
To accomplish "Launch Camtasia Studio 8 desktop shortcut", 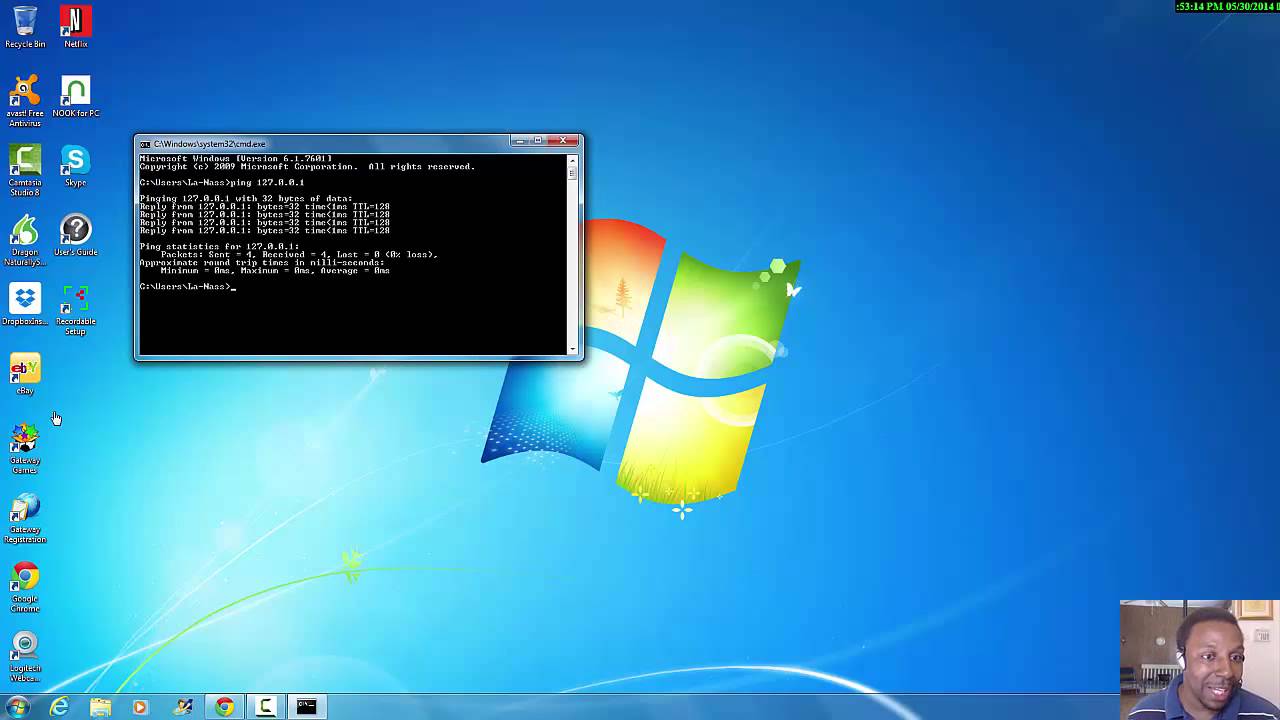I will tap(25, 170).
